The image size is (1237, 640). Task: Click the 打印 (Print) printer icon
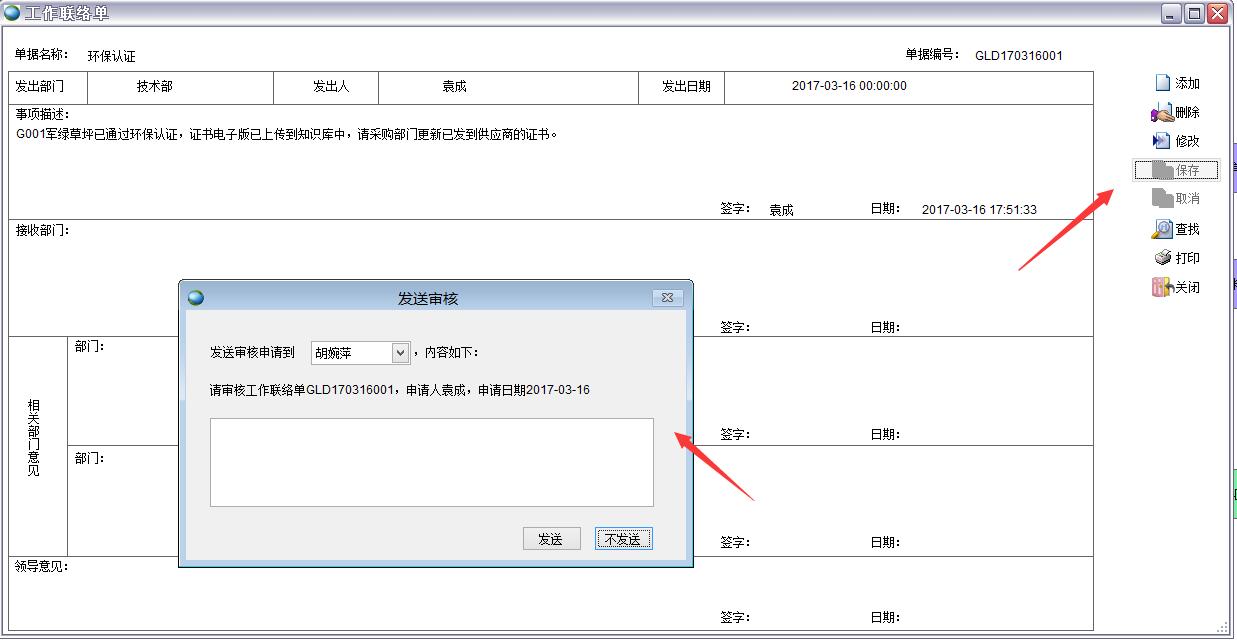(1162, 258)
